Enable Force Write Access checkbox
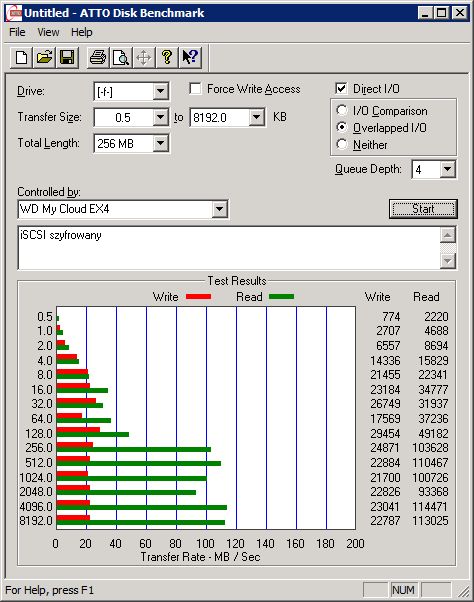The width and height of the screenshot is (474, 602). tap(195, 89)
